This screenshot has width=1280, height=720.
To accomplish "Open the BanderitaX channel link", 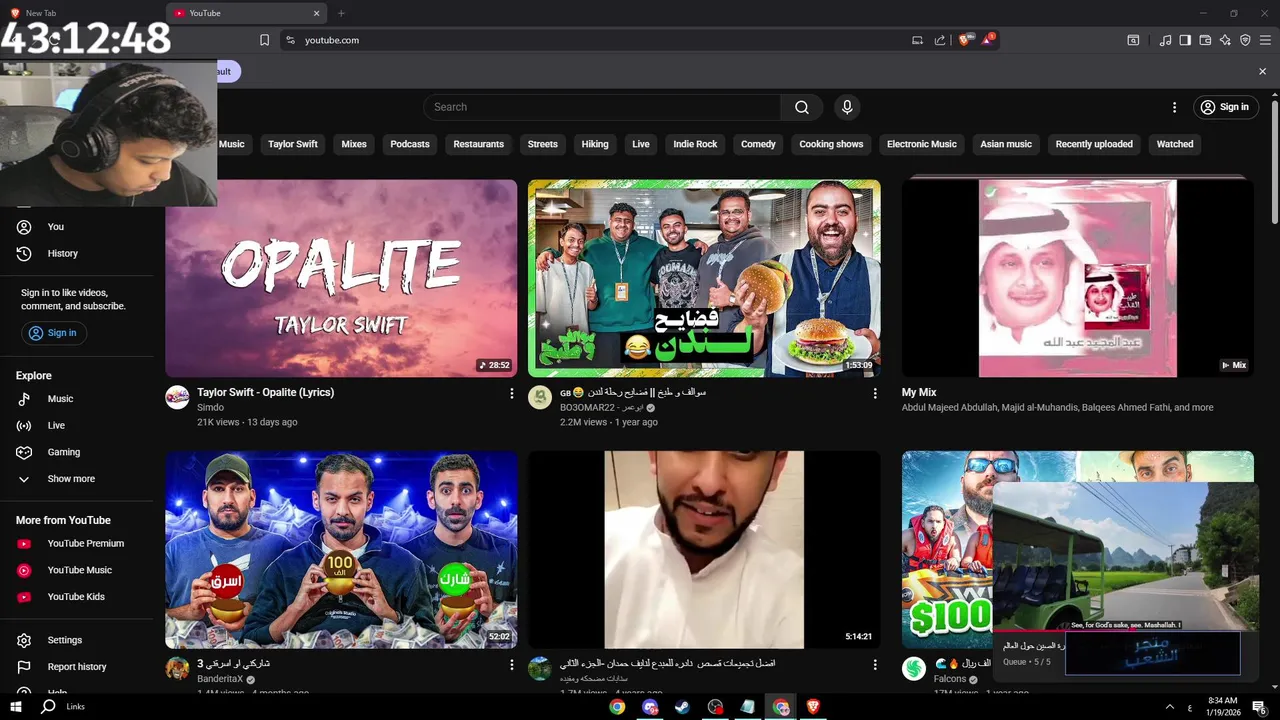I will click(220, 679).
